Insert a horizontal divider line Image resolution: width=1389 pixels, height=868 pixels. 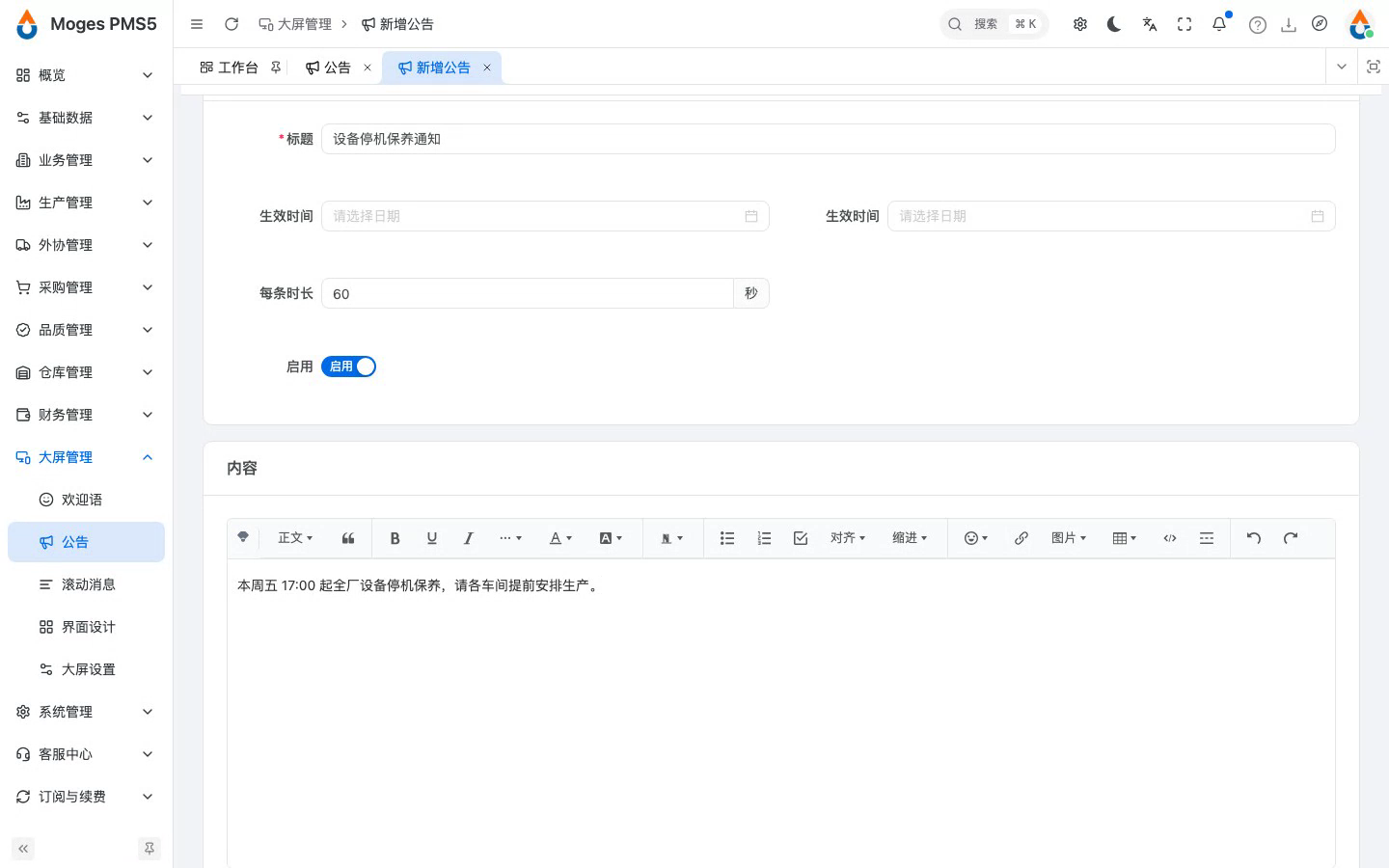(x=1207, y=538)
